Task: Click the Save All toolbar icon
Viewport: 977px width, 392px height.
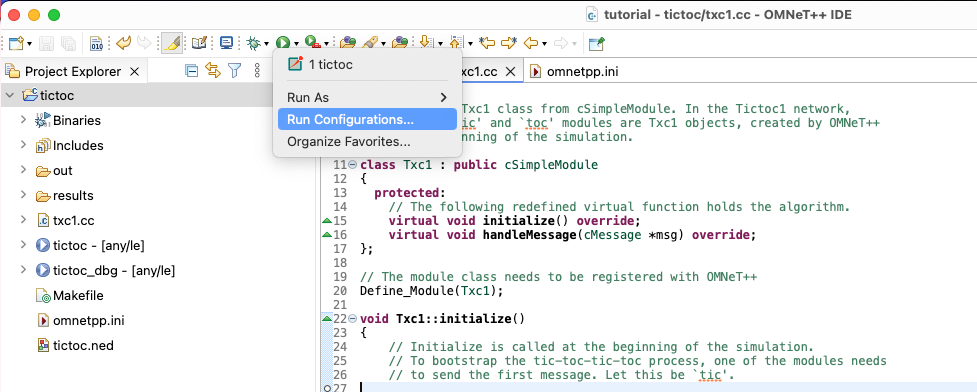Action: click(x=69, y=43)
